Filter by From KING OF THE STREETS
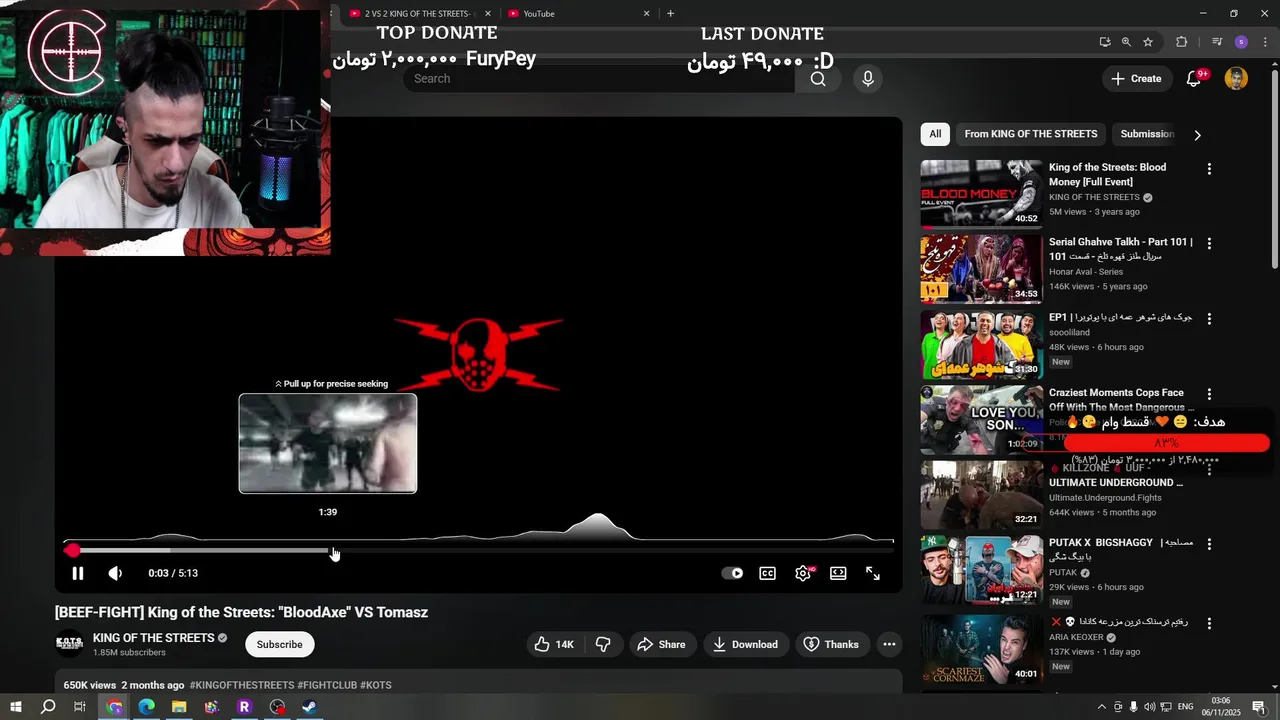 point(1031,134)
